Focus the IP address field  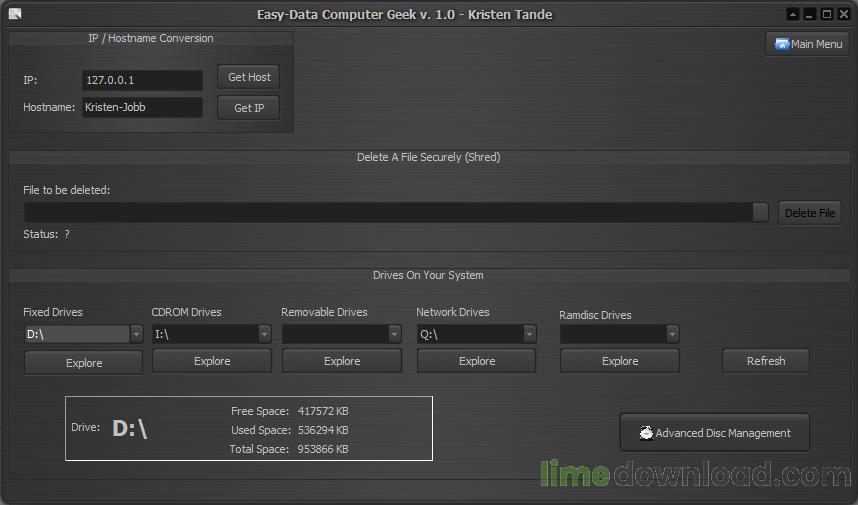[142, 80]
